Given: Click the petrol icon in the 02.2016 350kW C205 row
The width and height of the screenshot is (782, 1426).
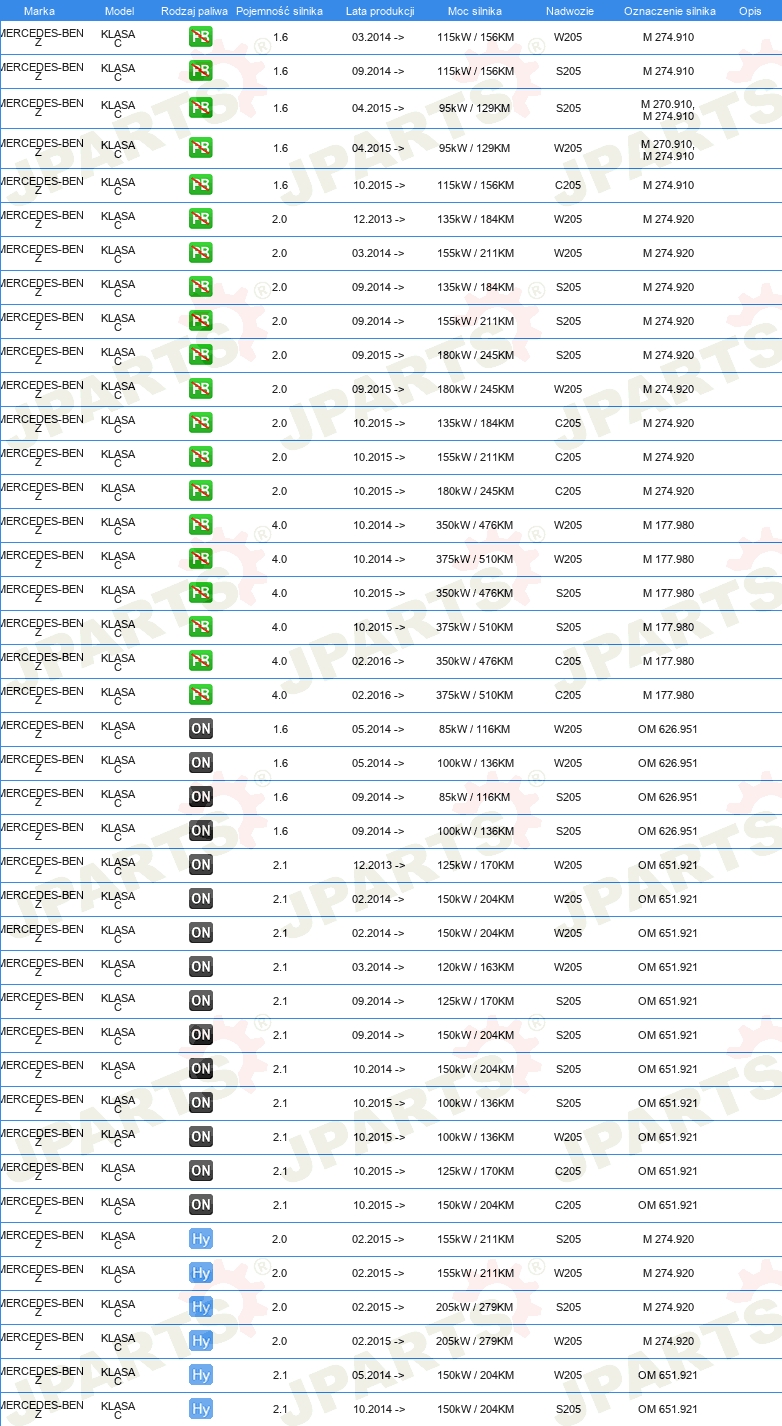Looking at the screenshot, I should pos(201,661).
